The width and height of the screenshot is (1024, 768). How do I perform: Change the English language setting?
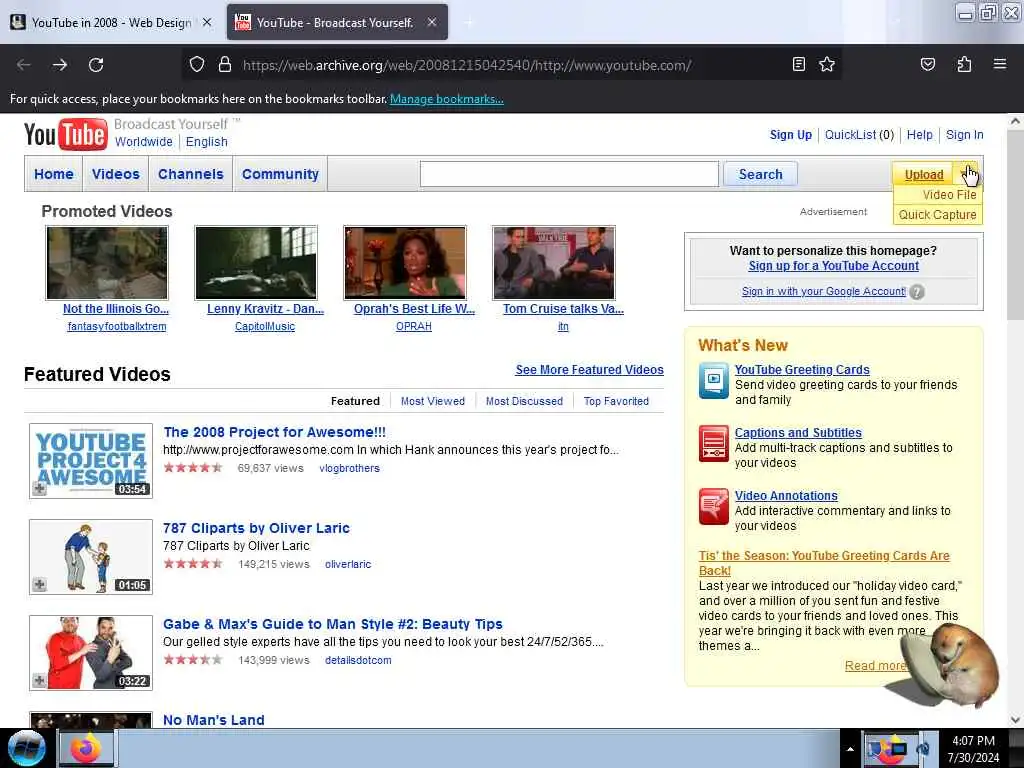(x=206, y=142)
